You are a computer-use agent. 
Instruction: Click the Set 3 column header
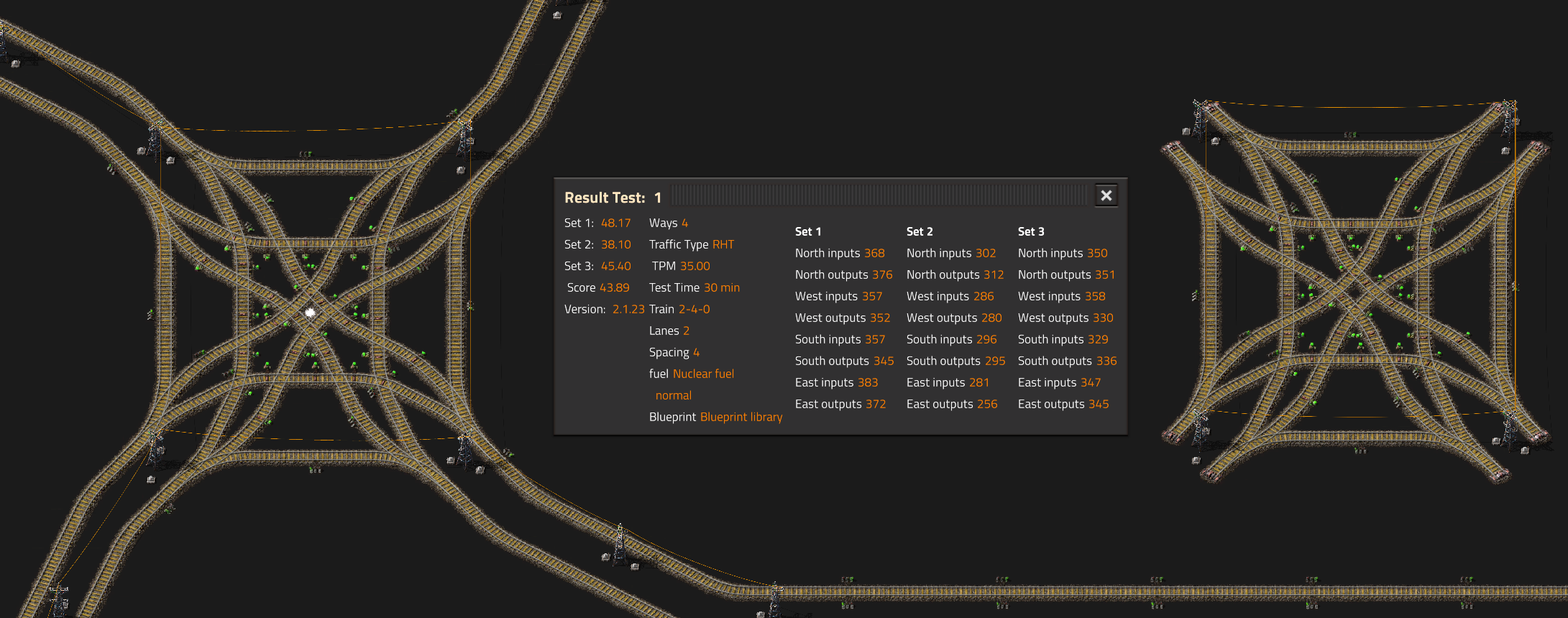[1030, 231]
